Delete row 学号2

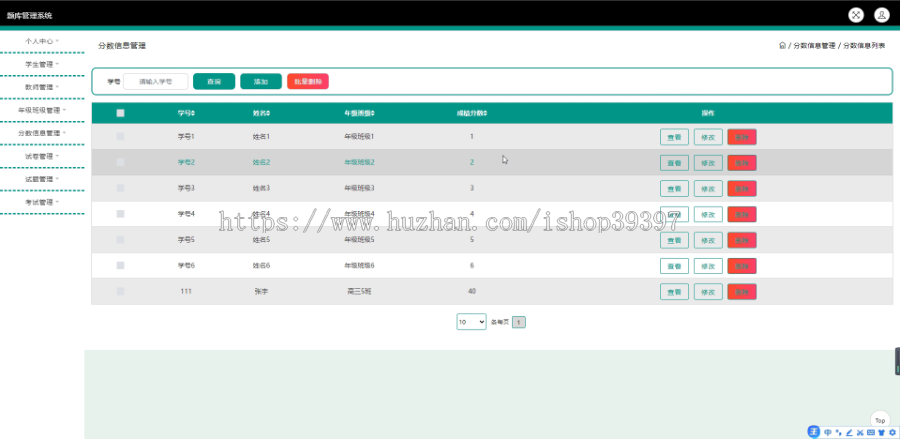coord(742,163)
